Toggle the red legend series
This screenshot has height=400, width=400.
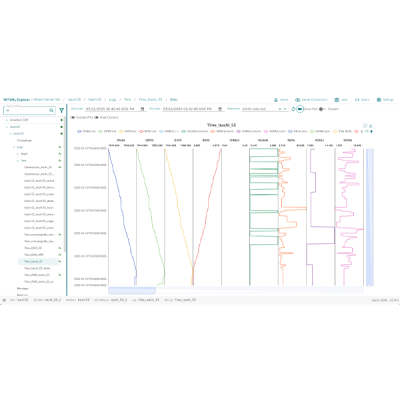click(146, 131)
